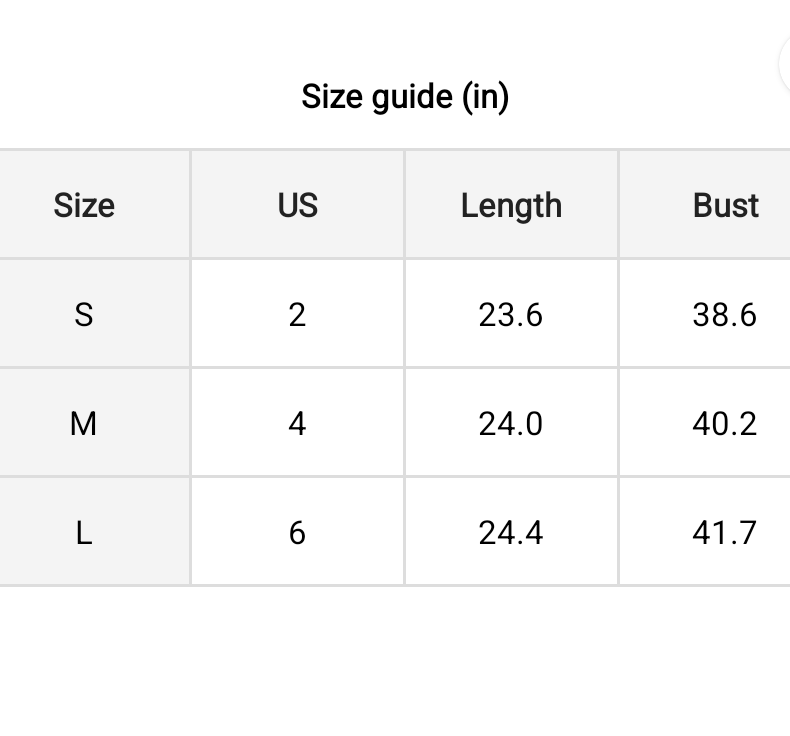Viewport: 790px width, 736px height.
Task: Click the 38.6 bust value
Action: pyautogui.click(x=725, y=315)
